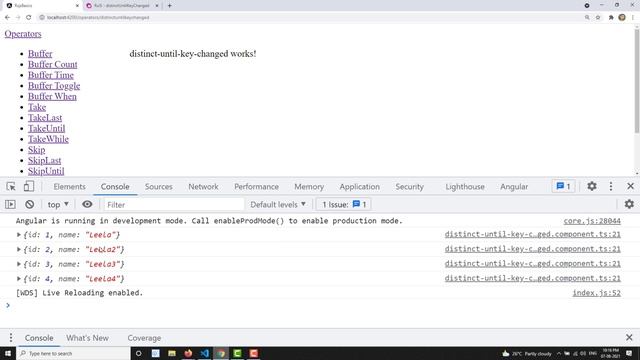The width and height of the screenshot is (640, 360).
Task: Switch to the Application tab
Action: pos(360,187)
